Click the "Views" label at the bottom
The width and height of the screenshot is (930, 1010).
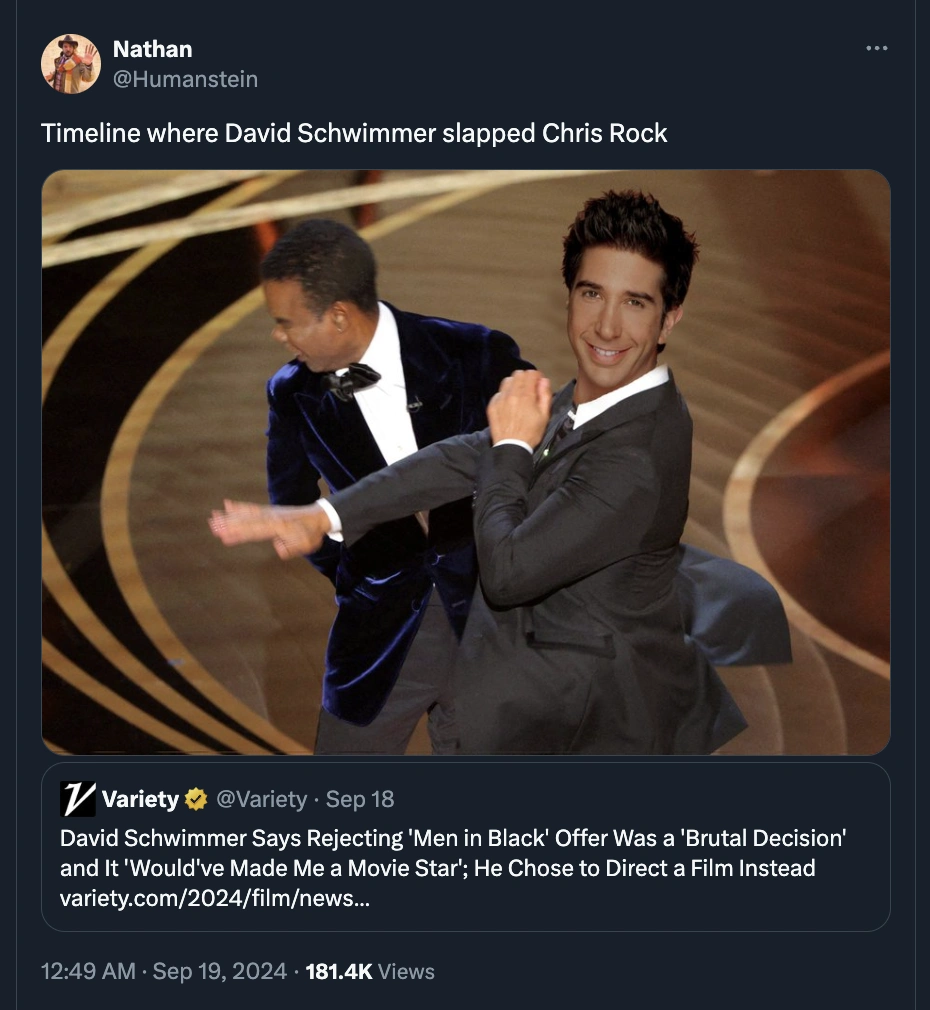pos(407,971)
